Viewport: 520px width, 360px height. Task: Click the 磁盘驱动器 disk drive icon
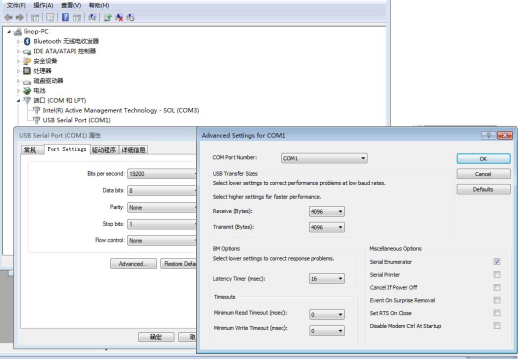click(x=27, y=81)
